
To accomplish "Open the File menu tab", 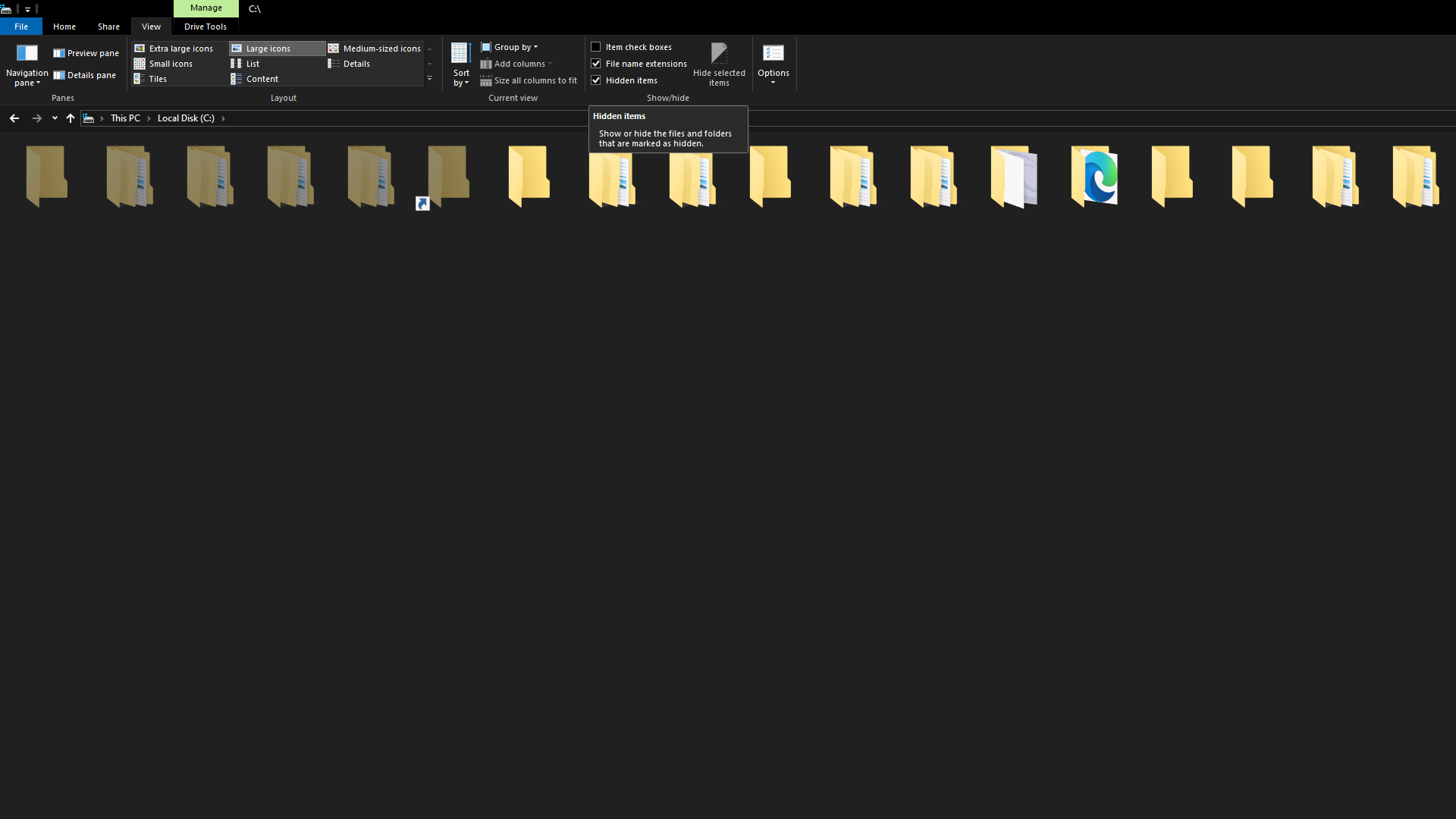I will 21,27.
